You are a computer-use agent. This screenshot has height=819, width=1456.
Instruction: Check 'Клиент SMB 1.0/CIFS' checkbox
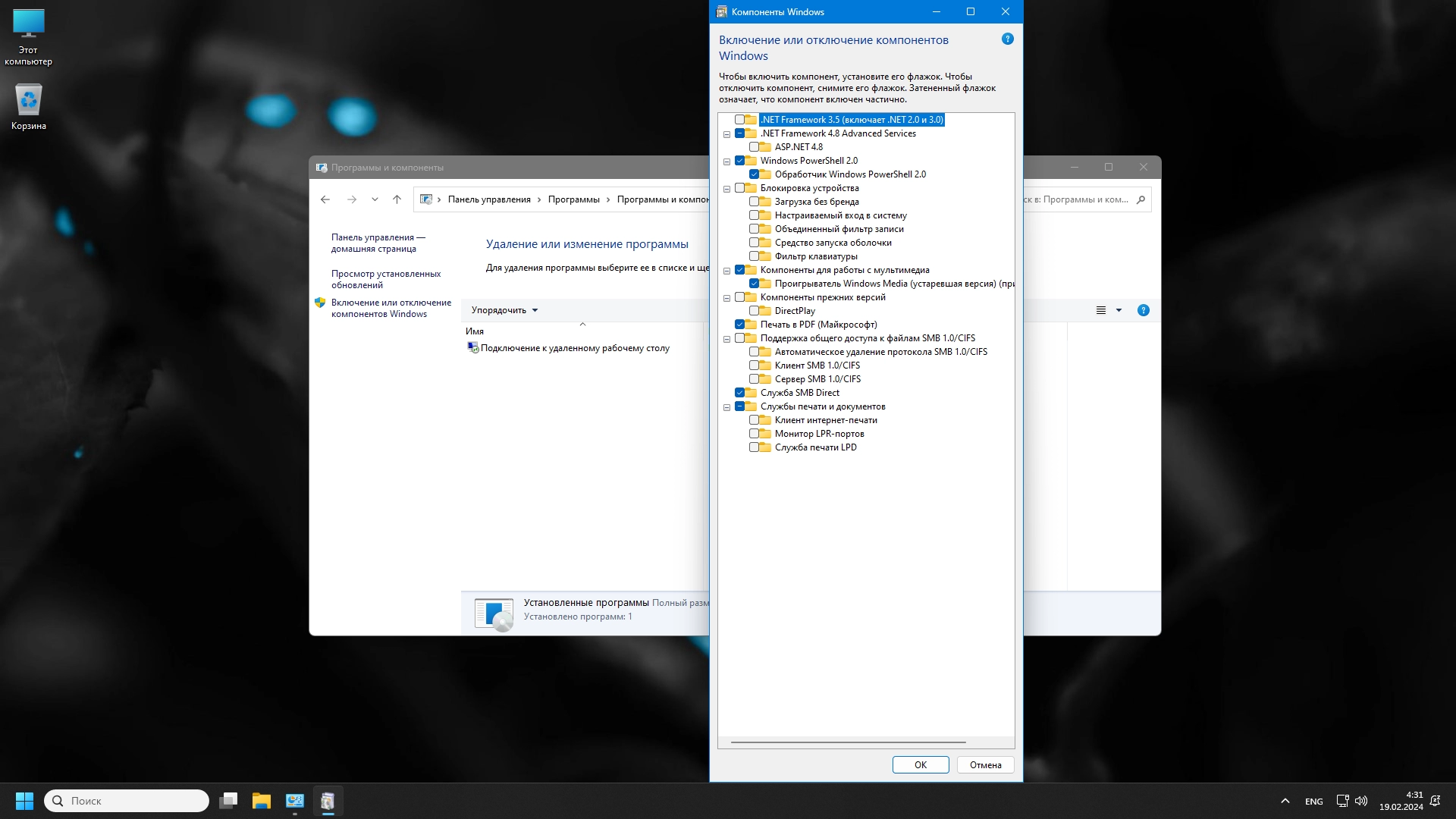click(754, 366)
